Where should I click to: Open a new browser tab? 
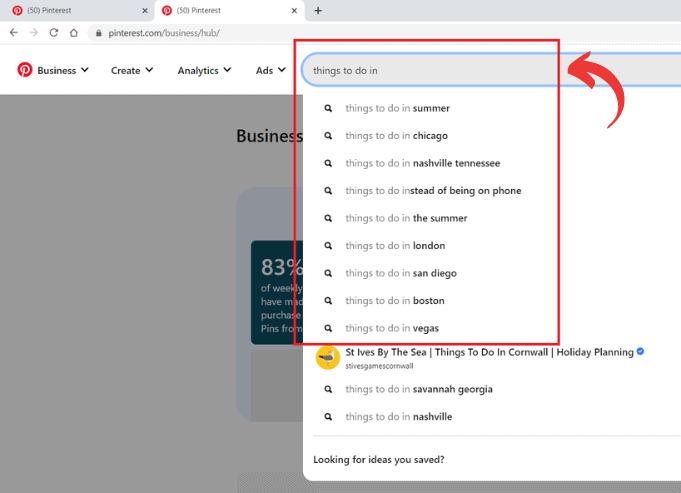318,10
